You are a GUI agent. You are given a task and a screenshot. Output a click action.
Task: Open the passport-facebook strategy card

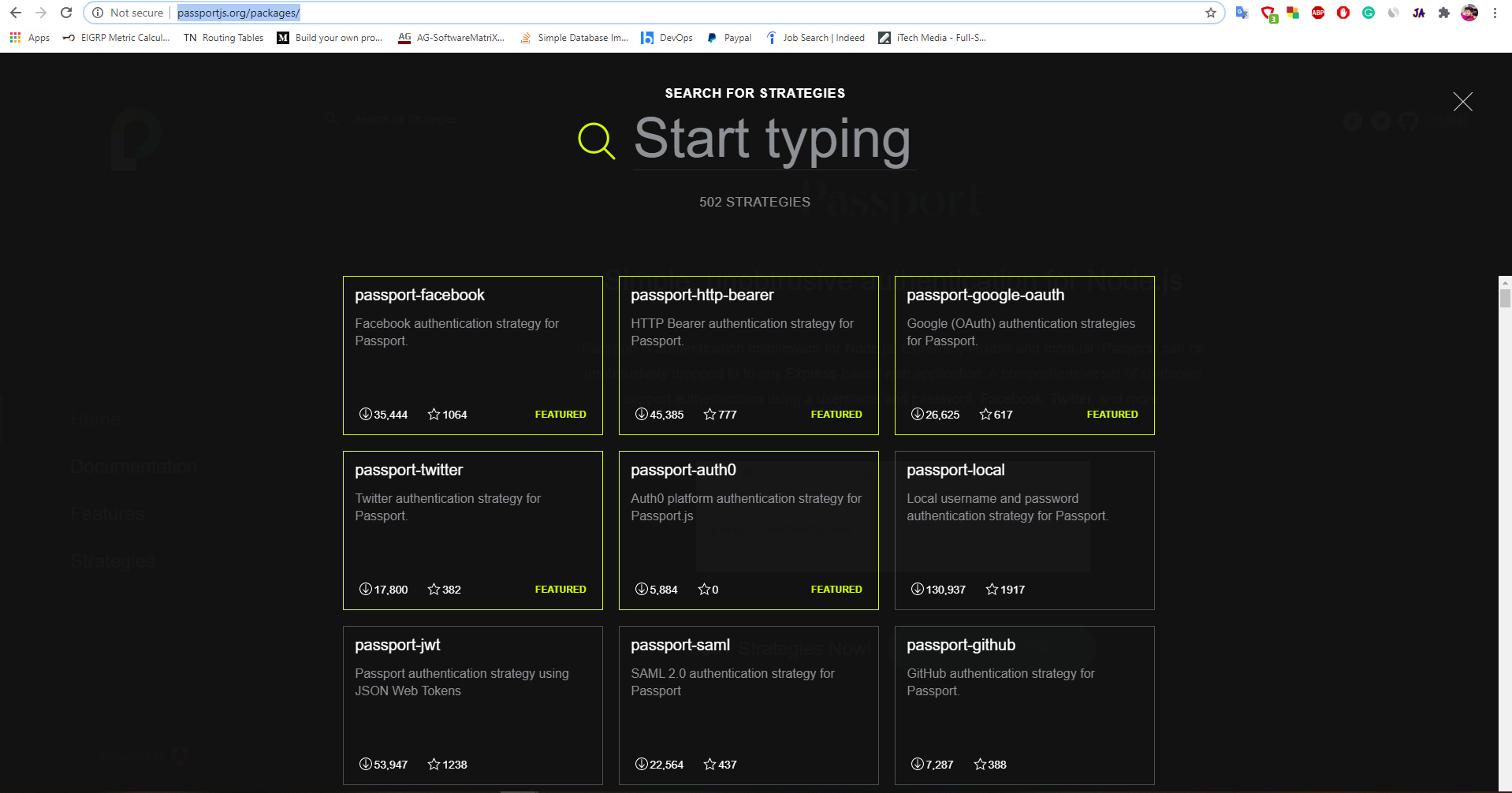click(473, 356)
